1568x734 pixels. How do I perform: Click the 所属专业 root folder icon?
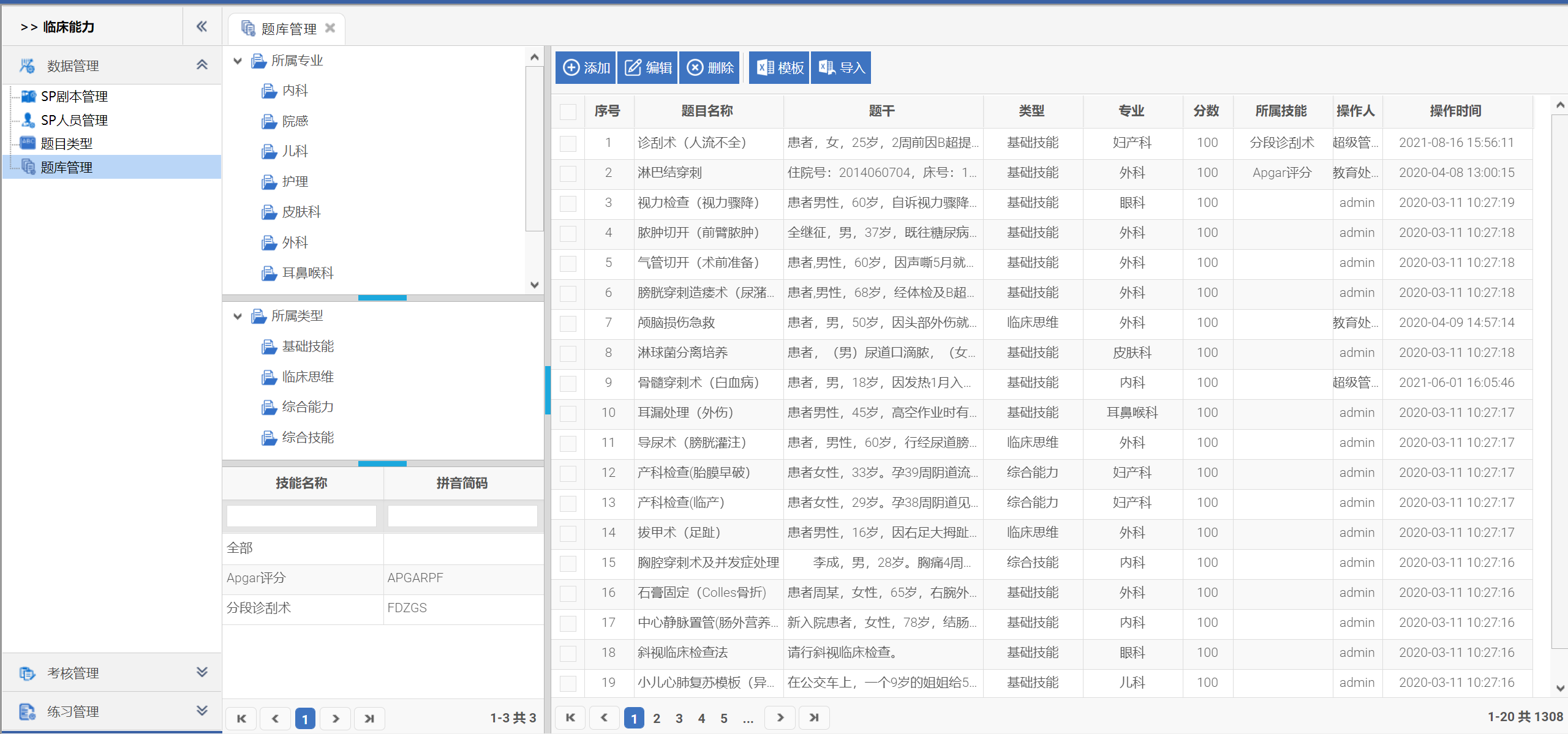coord(258,61)
